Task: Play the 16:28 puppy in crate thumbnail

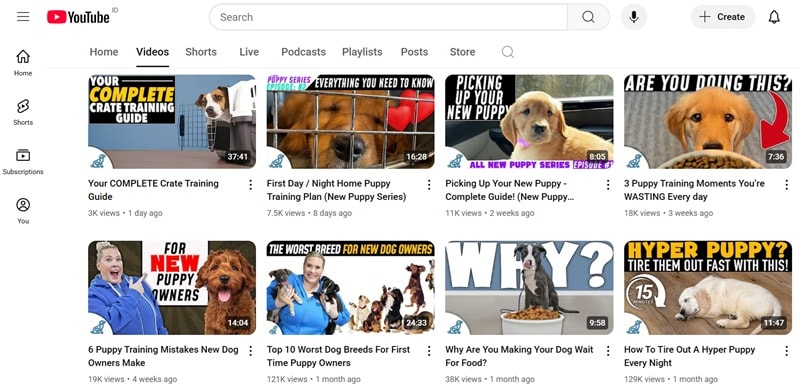Action: 351,121
